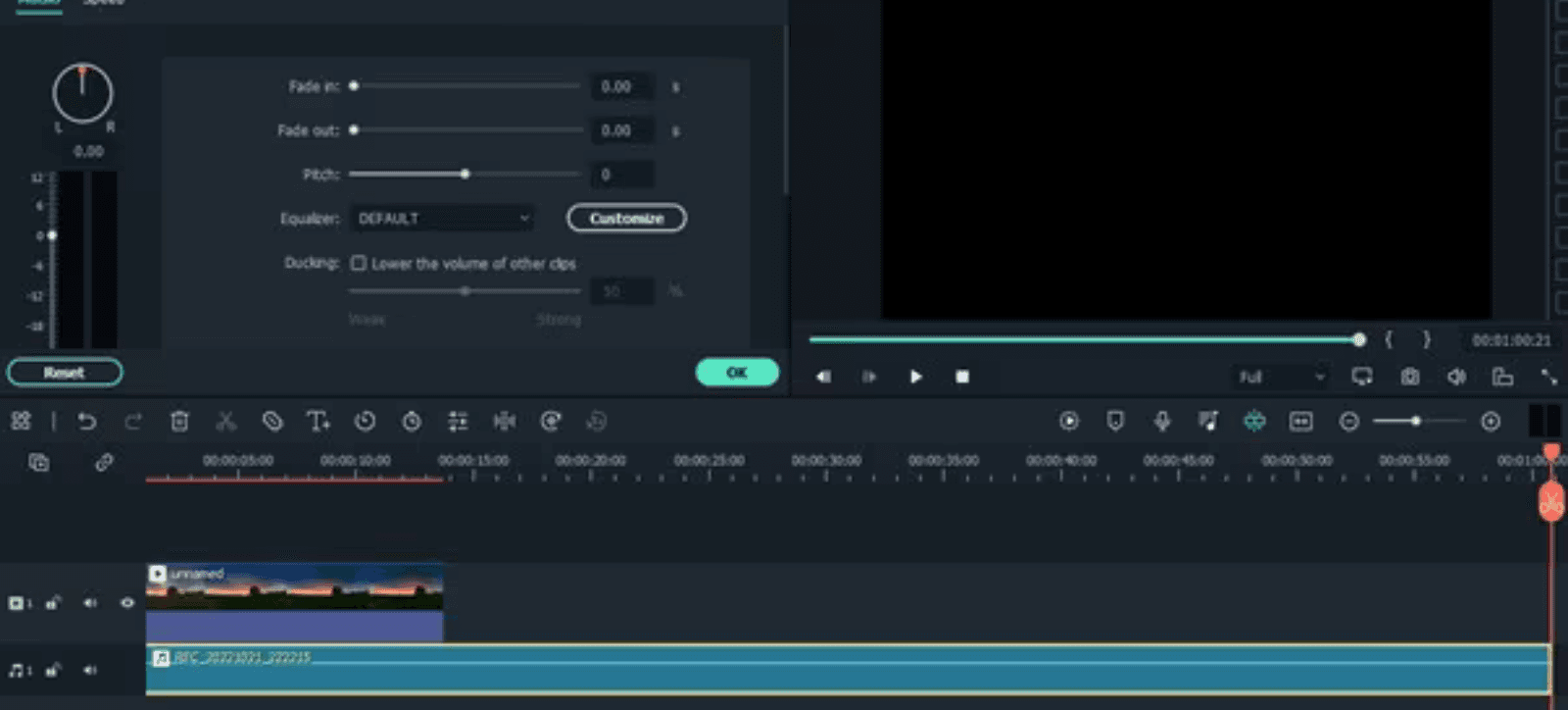Click the trash delete icon
This screenshot has height=710, width=1568.
tap(179, 422)
